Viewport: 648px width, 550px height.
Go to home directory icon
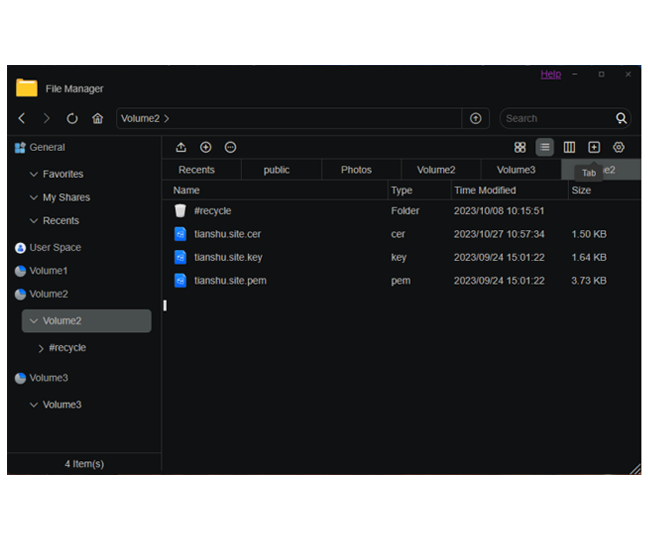tap(97, 118)
